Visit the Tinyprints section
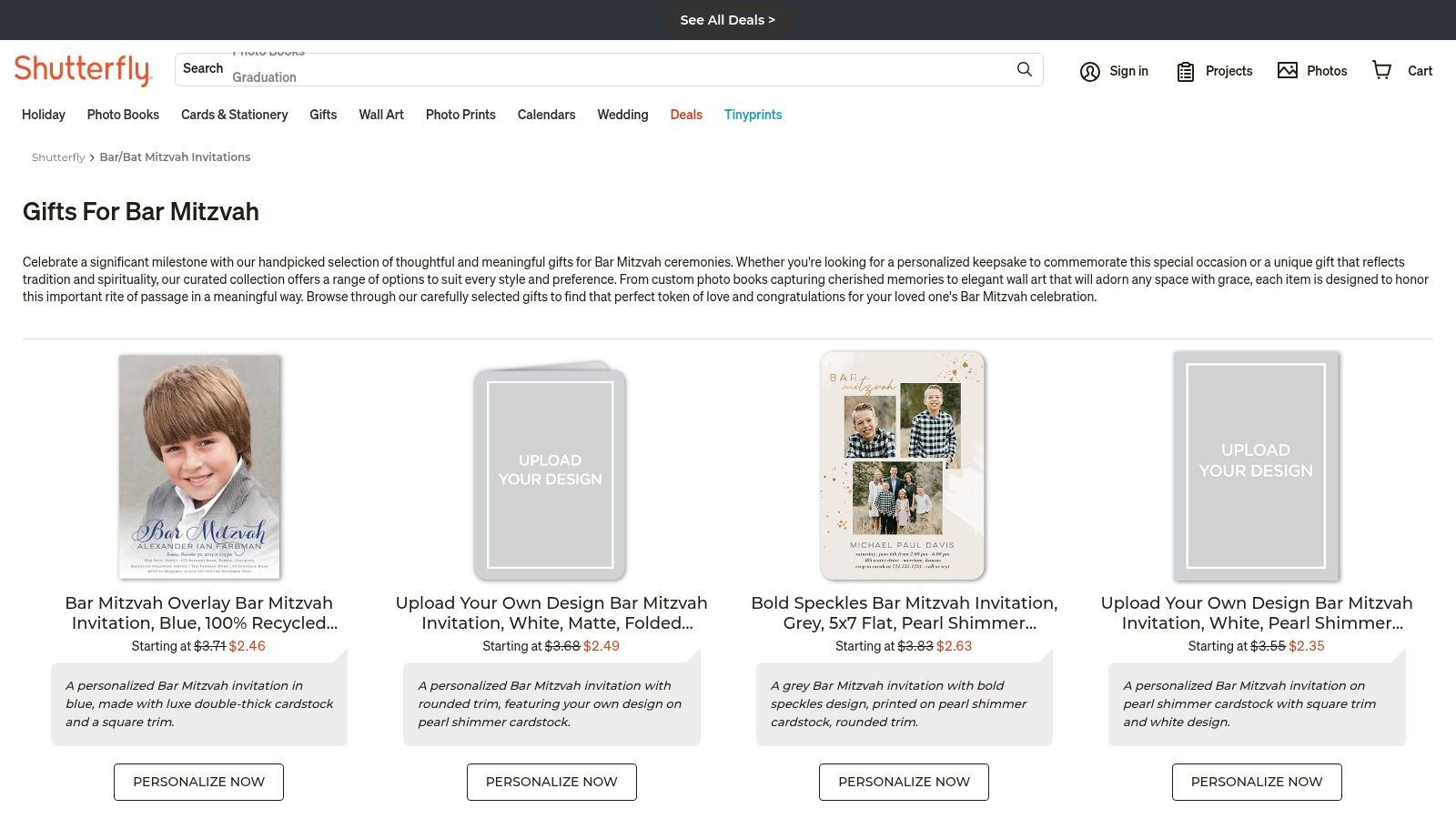The image size is (1456, 819). [753, 115]
